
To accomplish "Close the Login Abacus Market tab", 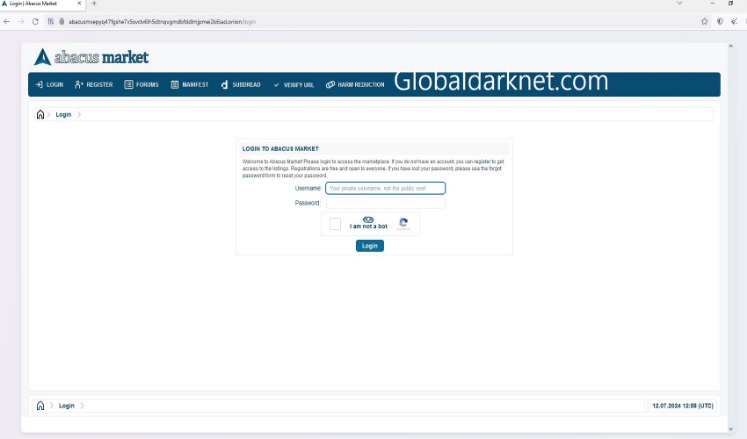I will 79,3.
